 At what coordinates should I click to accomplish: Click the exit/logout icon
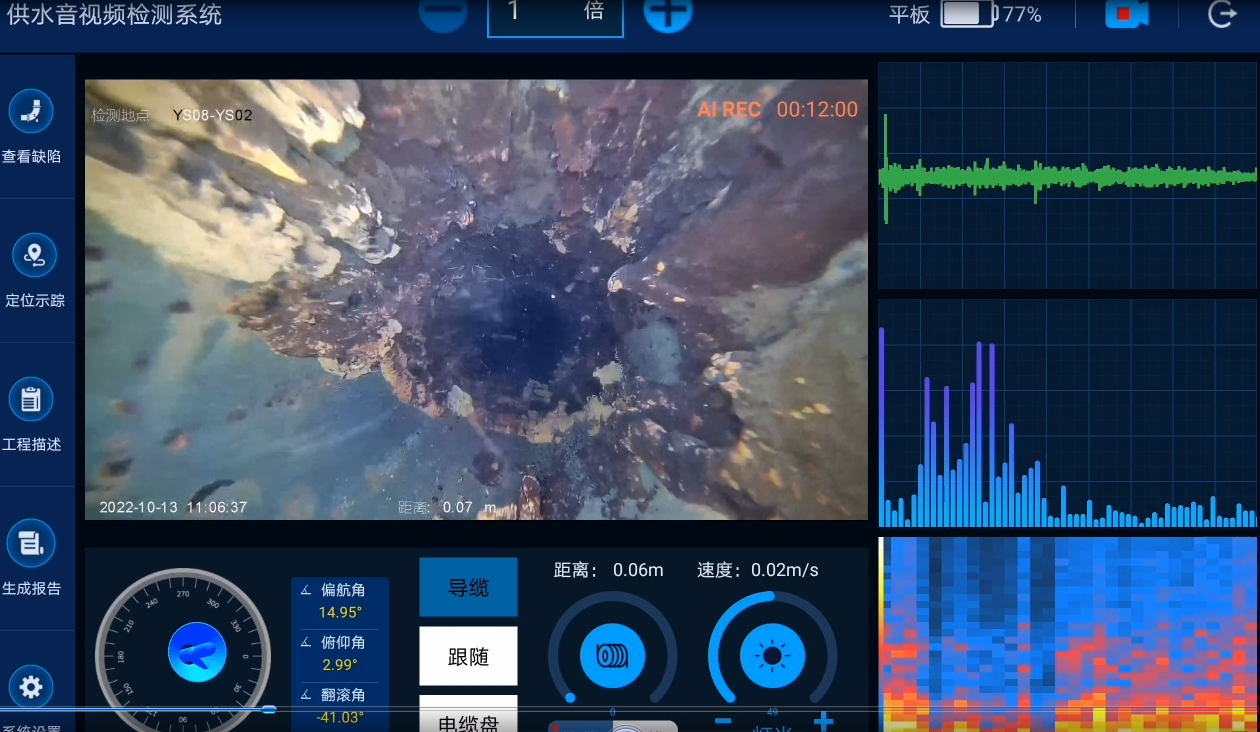(1222, 14)
